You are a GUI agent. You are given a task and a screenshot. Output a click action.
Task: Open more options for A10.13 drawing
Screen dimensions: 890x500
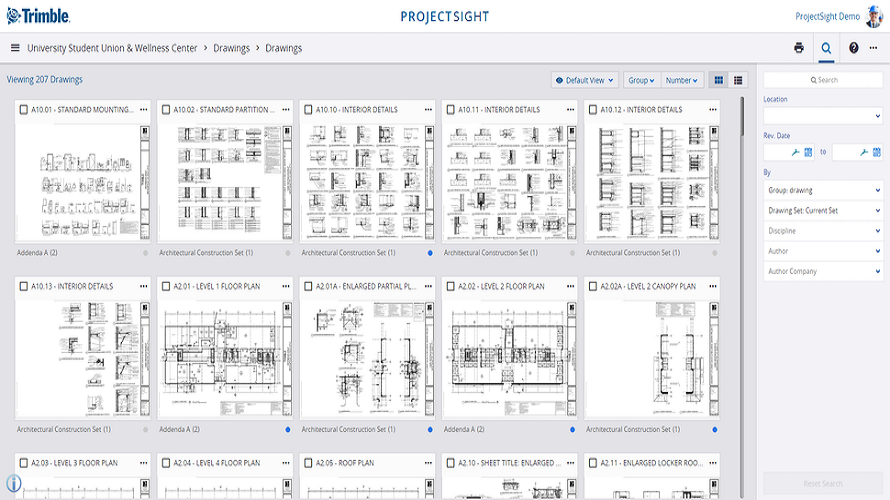pos(144,287)
